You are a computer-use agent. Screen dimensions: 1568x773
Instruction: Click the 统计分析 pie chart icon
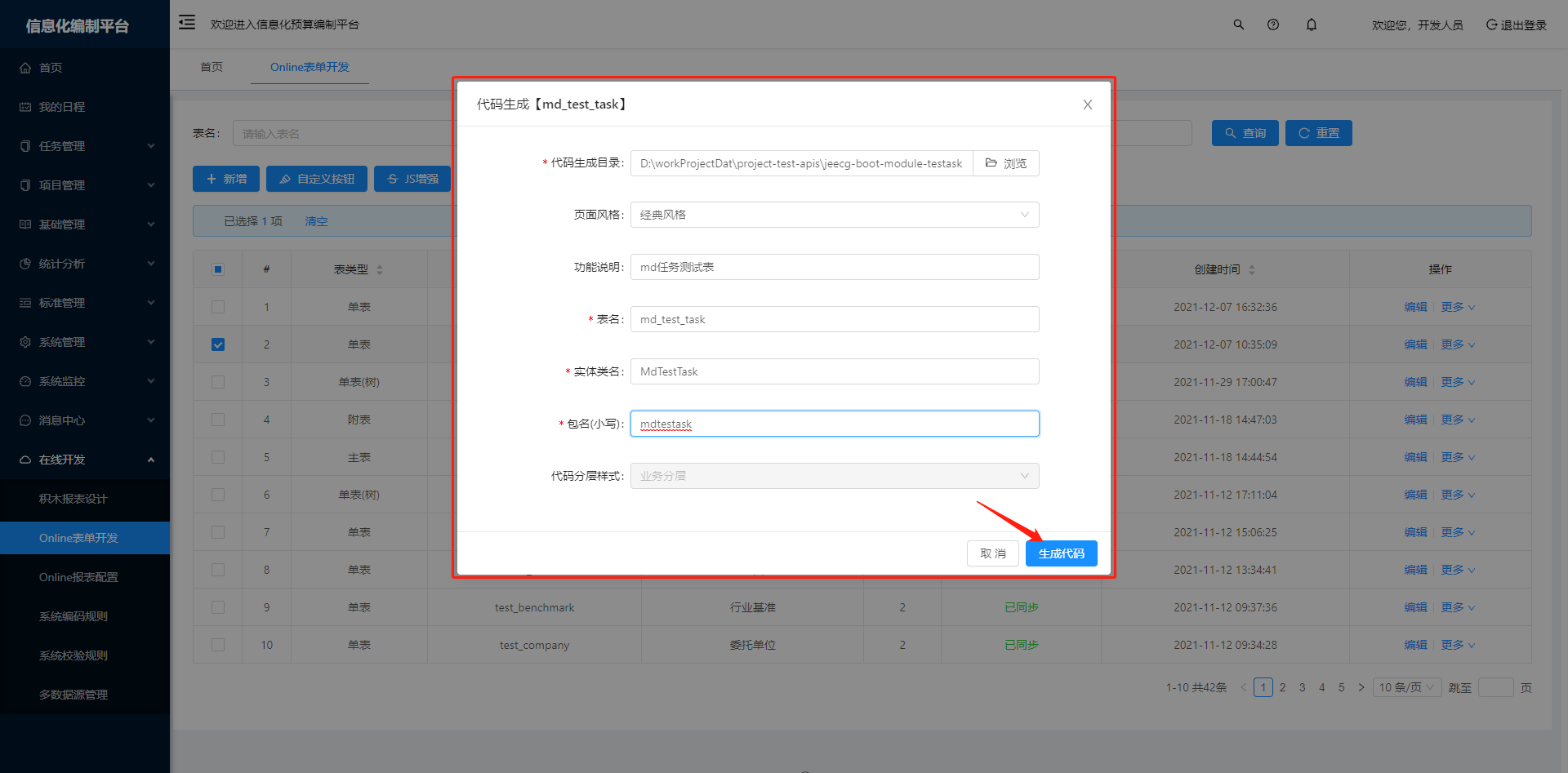25,264
